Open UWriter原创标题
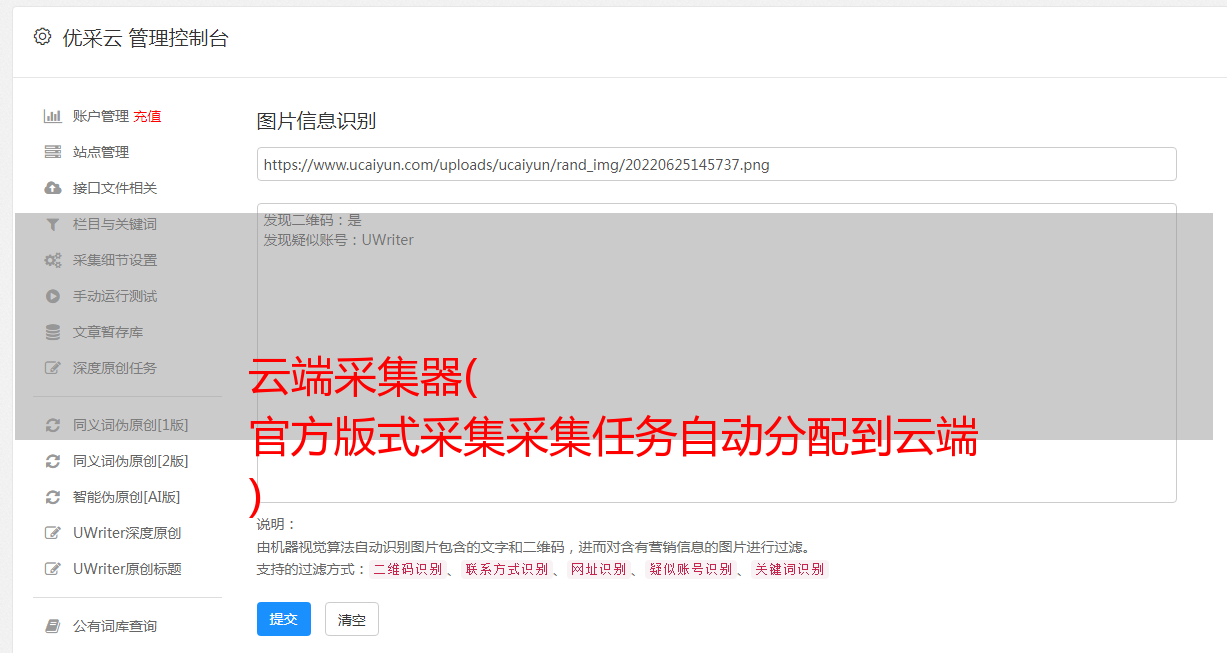Viewport: 1227px width, 653px height. coord(127,569)
